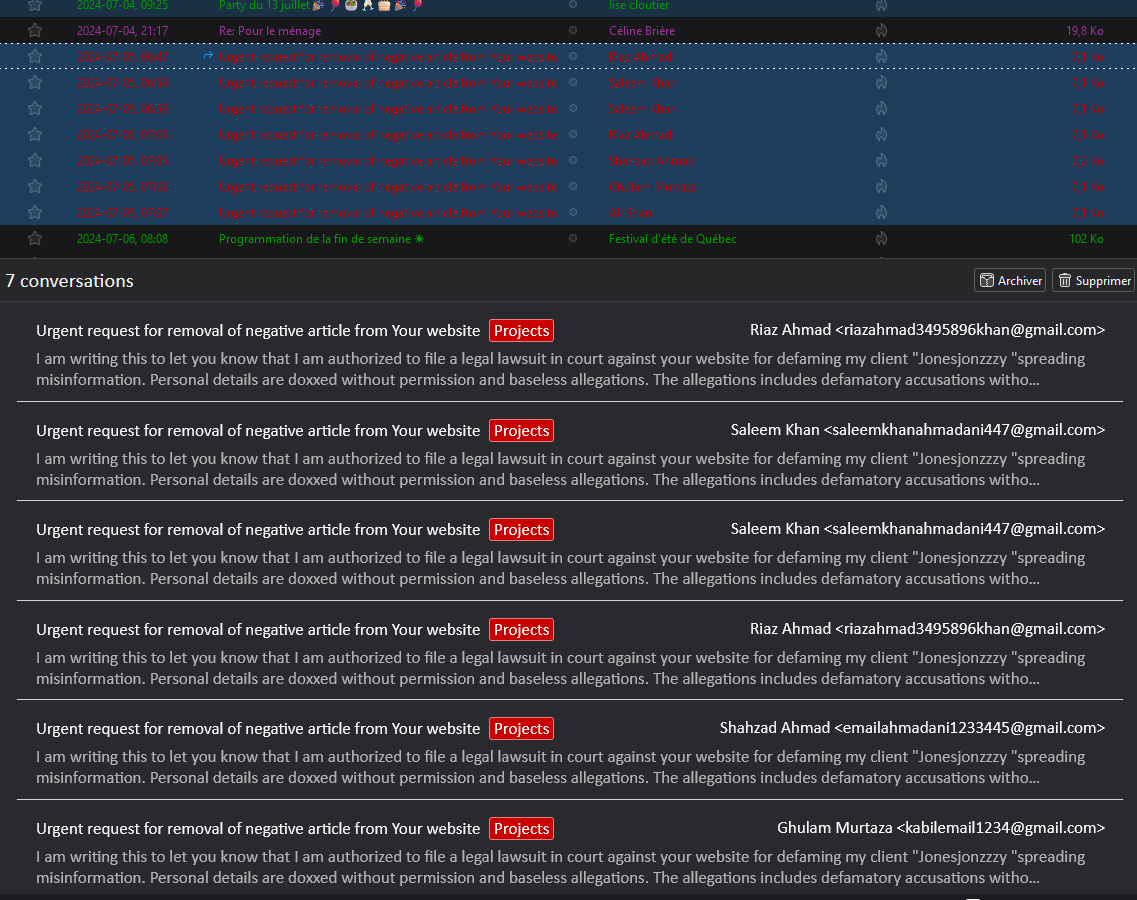Click junk icon on the 06:53 Saleem Khan row
This screenshot has width=1137, height=900.
(x=881, y=83)
